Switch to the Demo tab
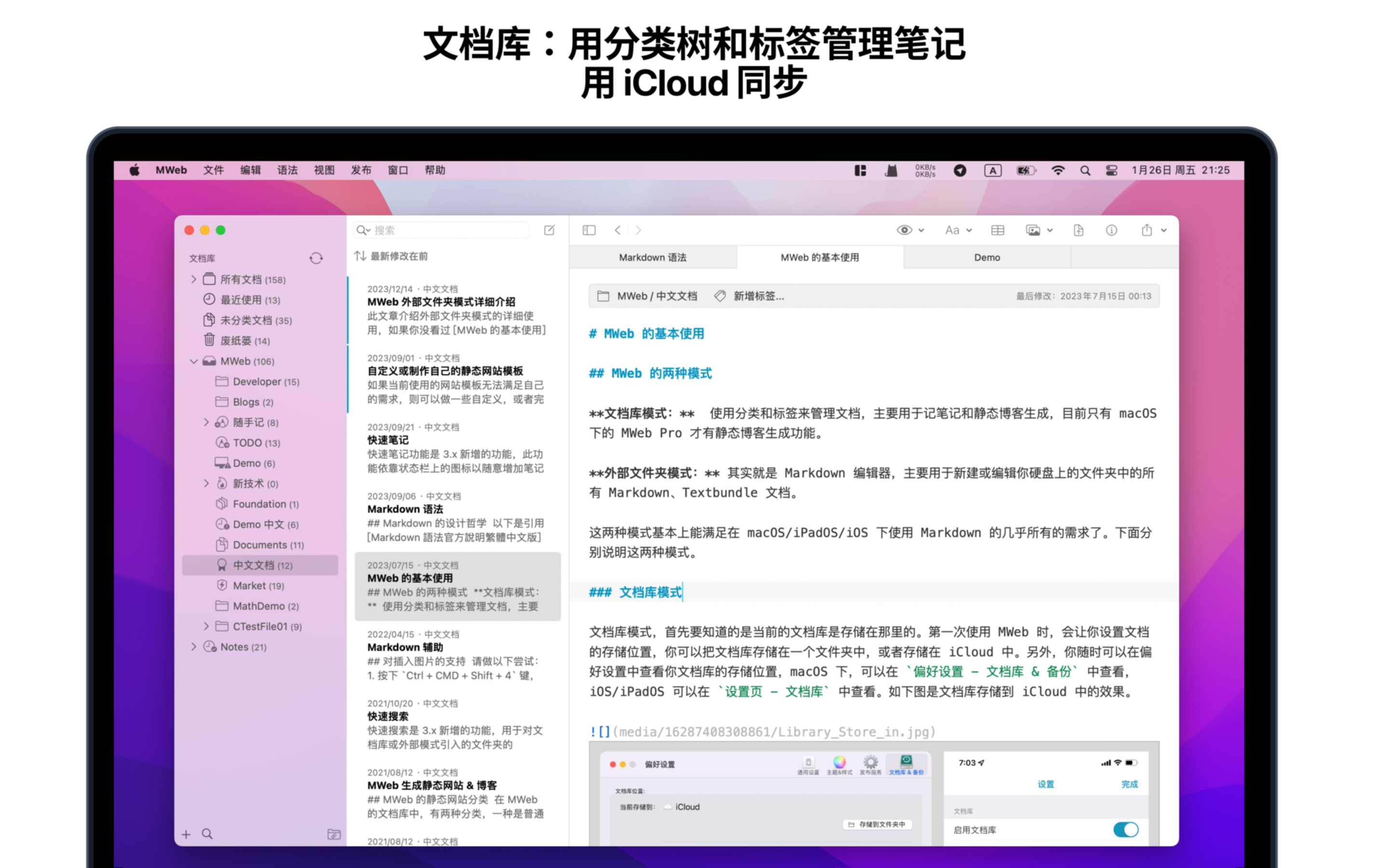The height and width of the screenshot is (868, 1389). coord(986,257)
